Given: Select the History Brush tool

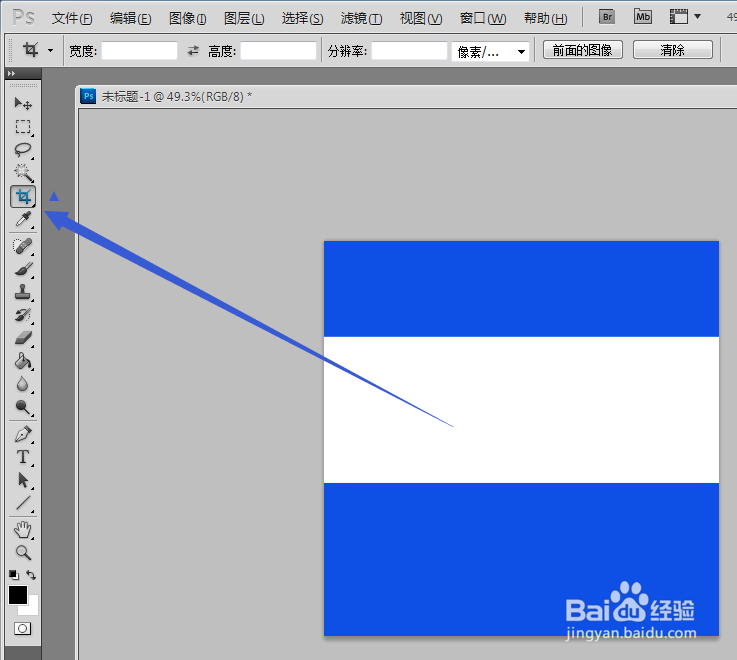Looking at the screenshot, I should click(23, 315).
